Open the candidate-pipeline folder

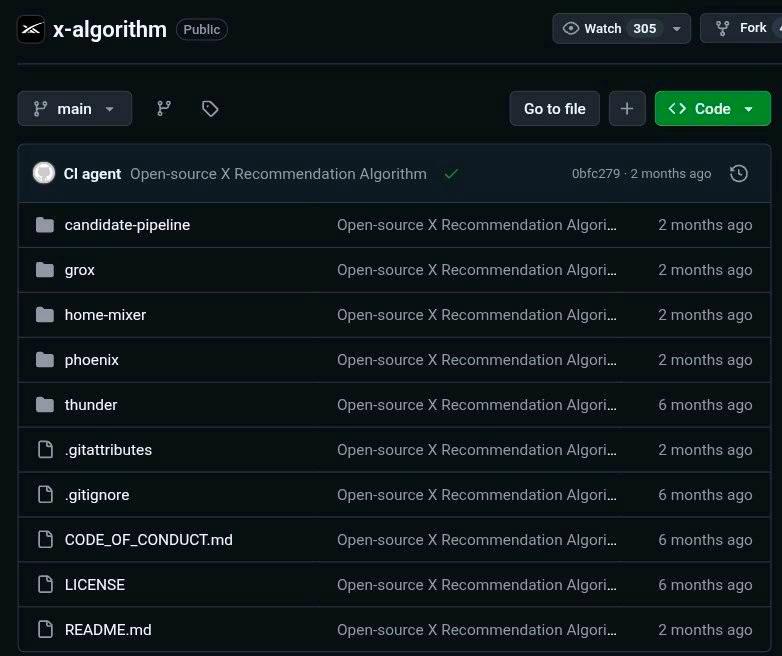tap(127, 225)
